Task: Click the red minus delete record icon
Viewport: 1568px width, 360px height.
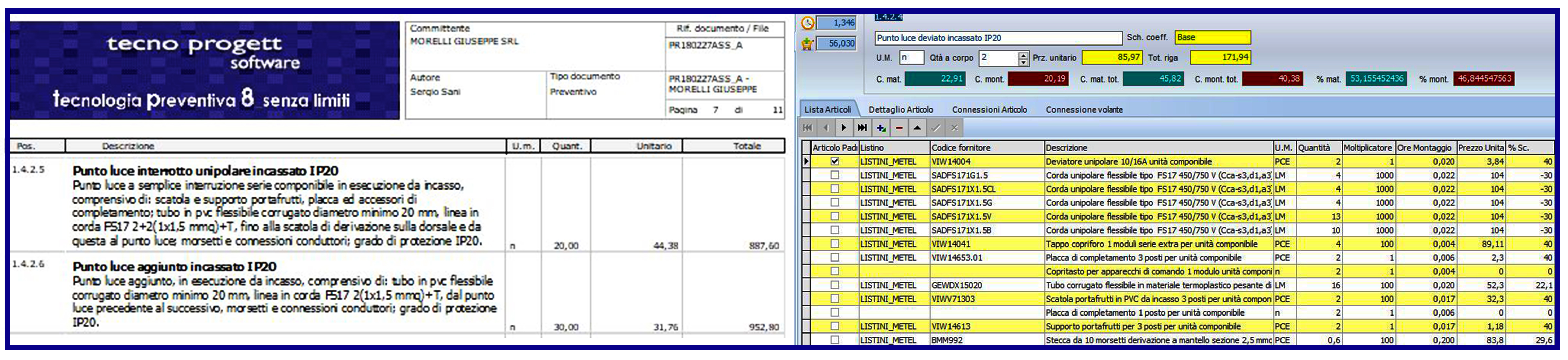Action: (899, 128)
